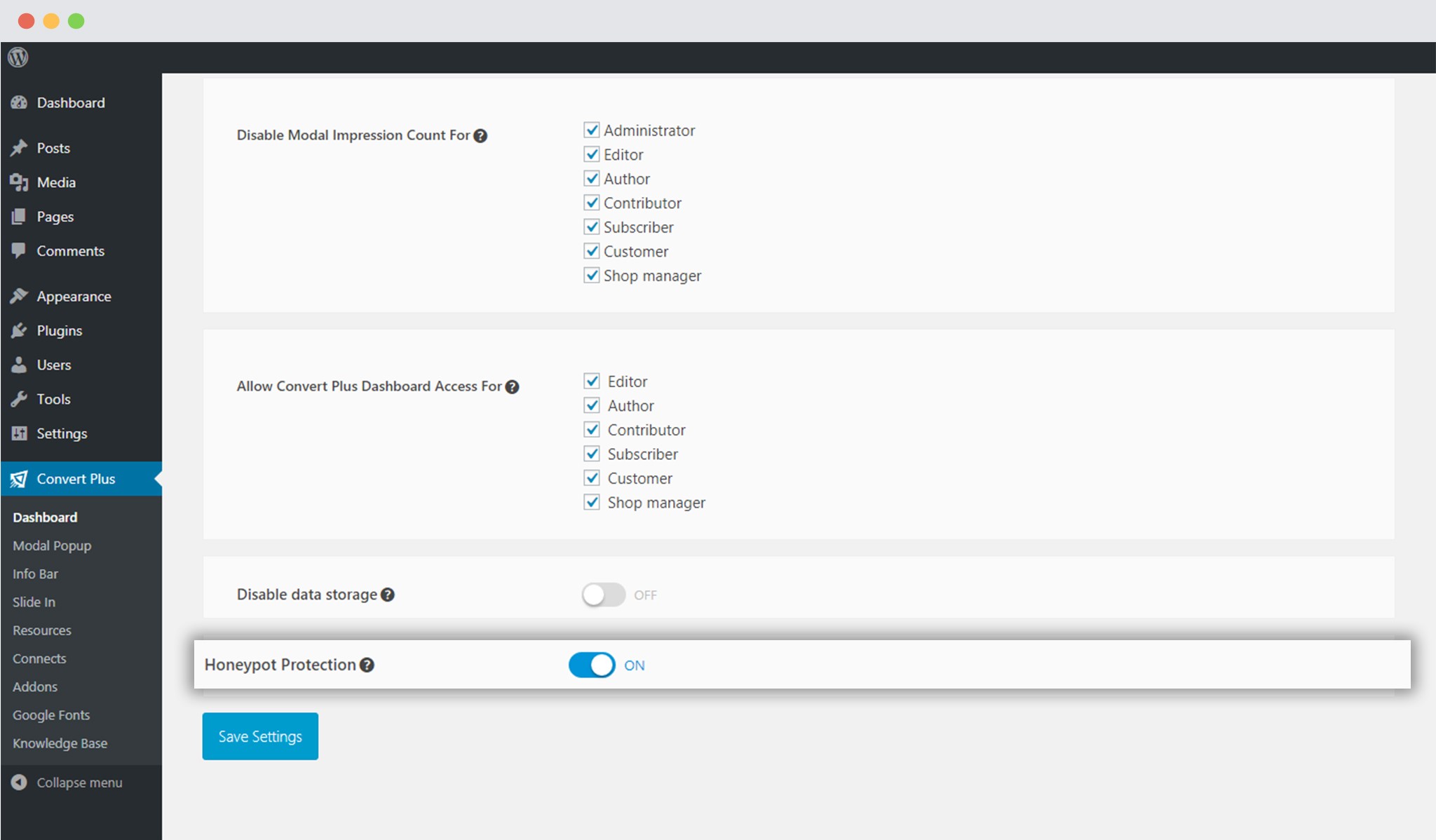Image resolution: width=1436 pixels, height=840 pixels.
Task: Turn on Disable data storage toggle
Action: (x=604, y=595)
